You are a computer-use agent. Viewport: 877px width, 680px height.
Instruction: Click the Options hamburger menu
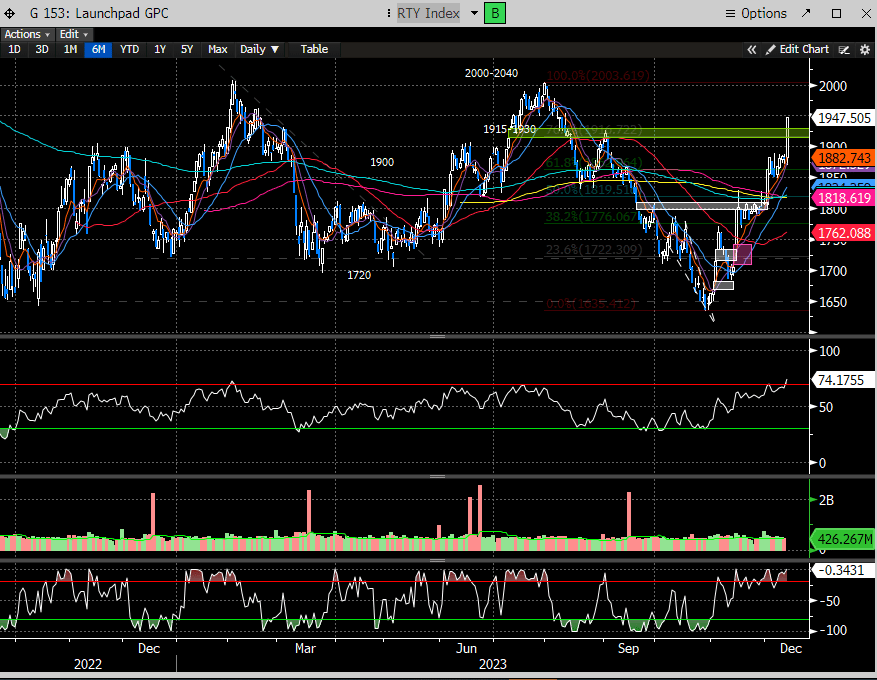click(x=755, y=13)
